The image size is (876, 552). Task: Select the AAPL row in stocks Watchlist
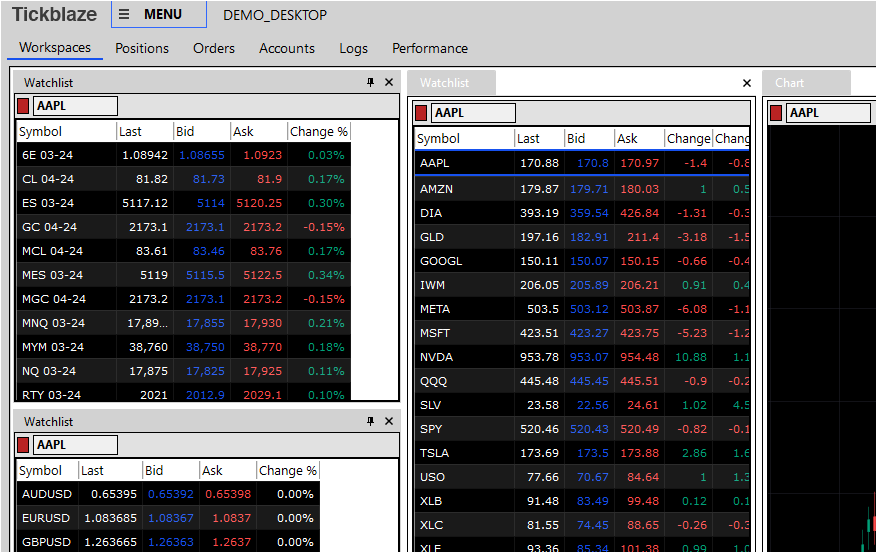[x=582, y=163]
